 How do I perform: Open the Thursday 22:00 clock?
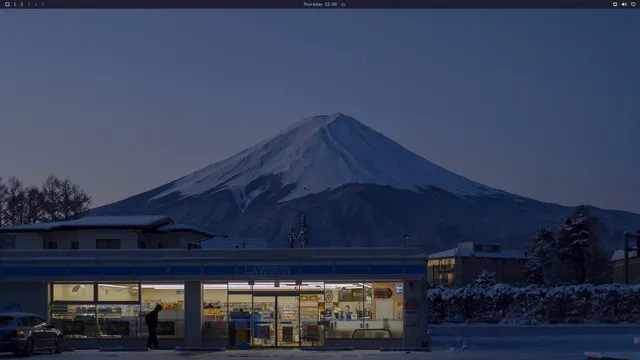pyautogui.click(x=320, y=4)
